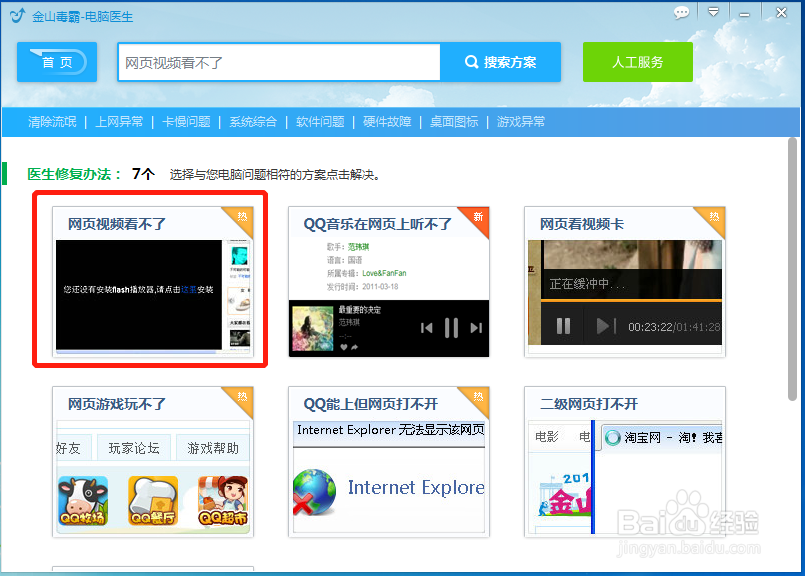Open the QQ能上但网页打不开 solution title

371,404
